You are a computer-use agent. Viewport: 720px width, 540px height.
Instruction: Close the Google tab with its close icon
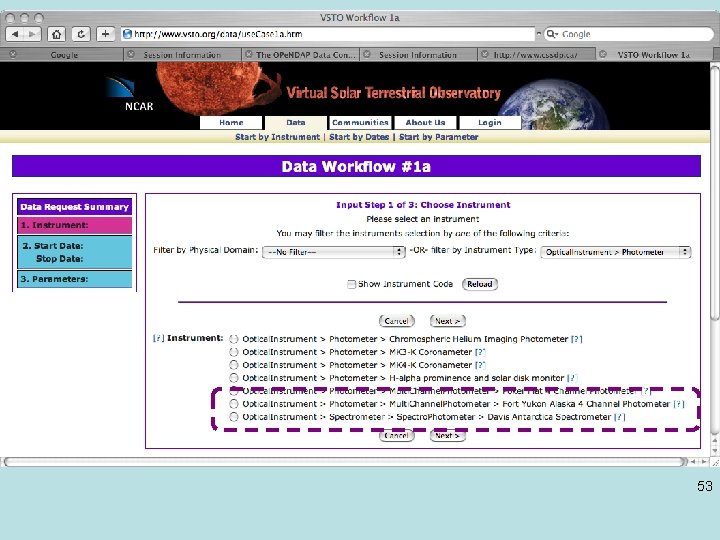(x=13, y=54)
